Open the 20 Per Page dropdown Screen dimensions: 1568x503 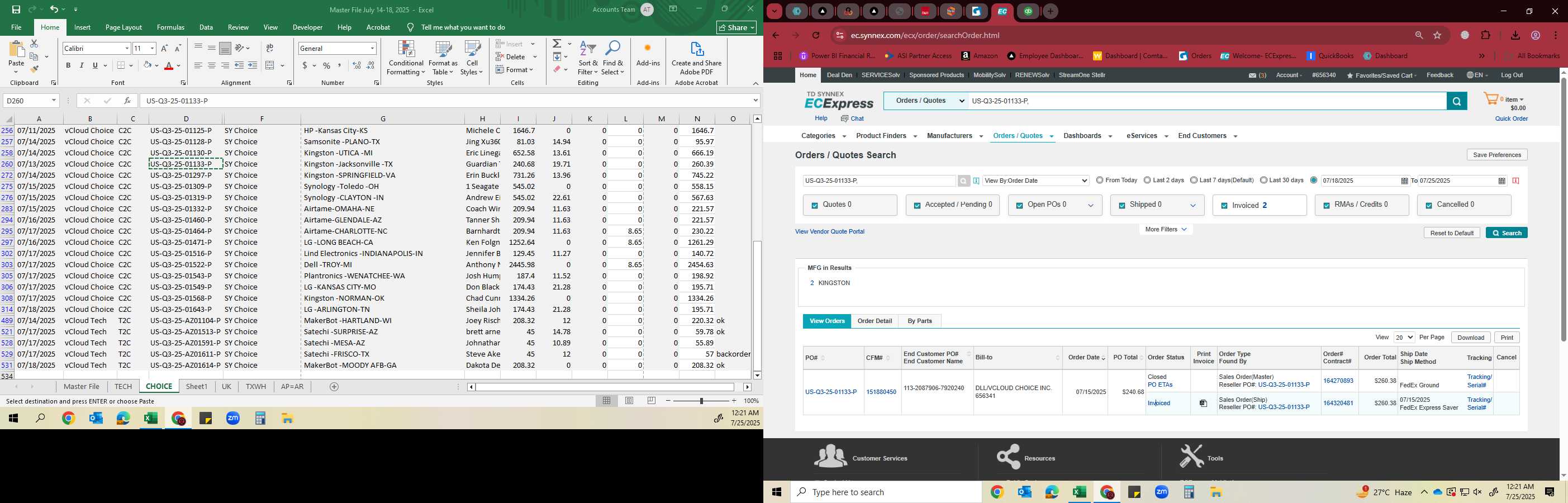click(x=1404, y=338)
